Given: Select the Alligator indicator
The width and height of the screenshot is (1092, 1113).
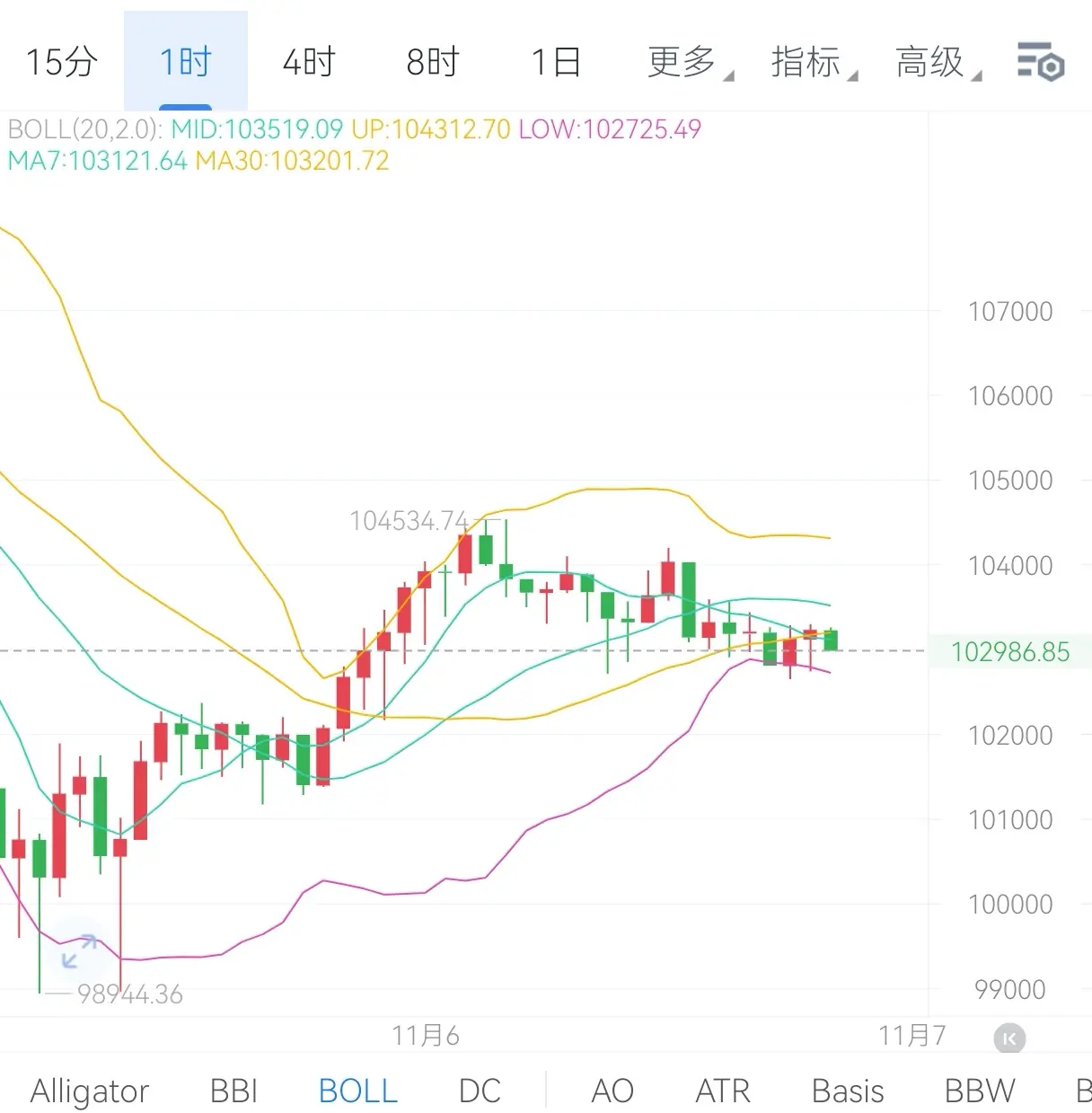Looking at the screenshot, I should (x=90, y=1091).
